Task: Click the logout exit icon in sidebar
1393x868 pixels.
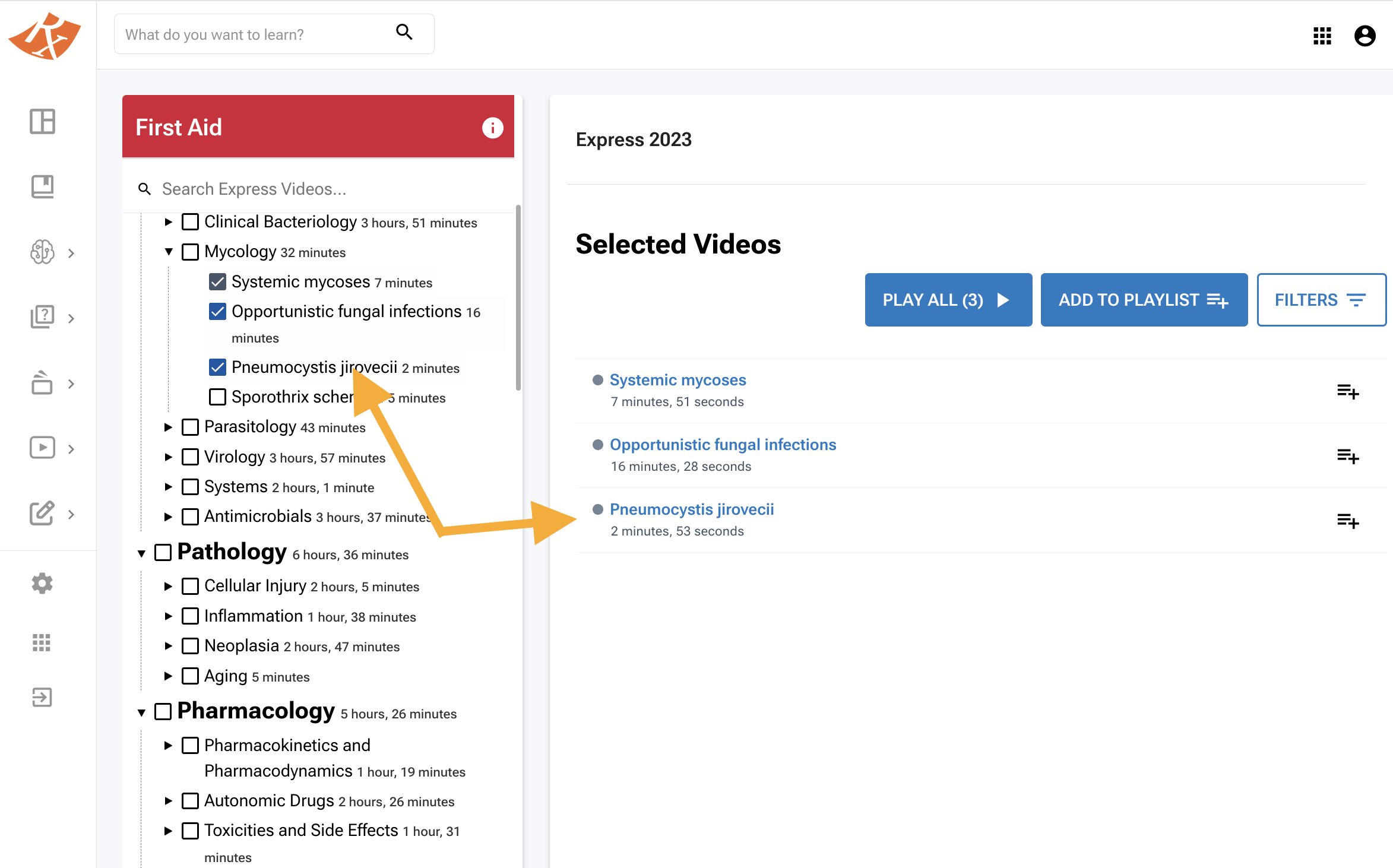Action: pos(42,697)
